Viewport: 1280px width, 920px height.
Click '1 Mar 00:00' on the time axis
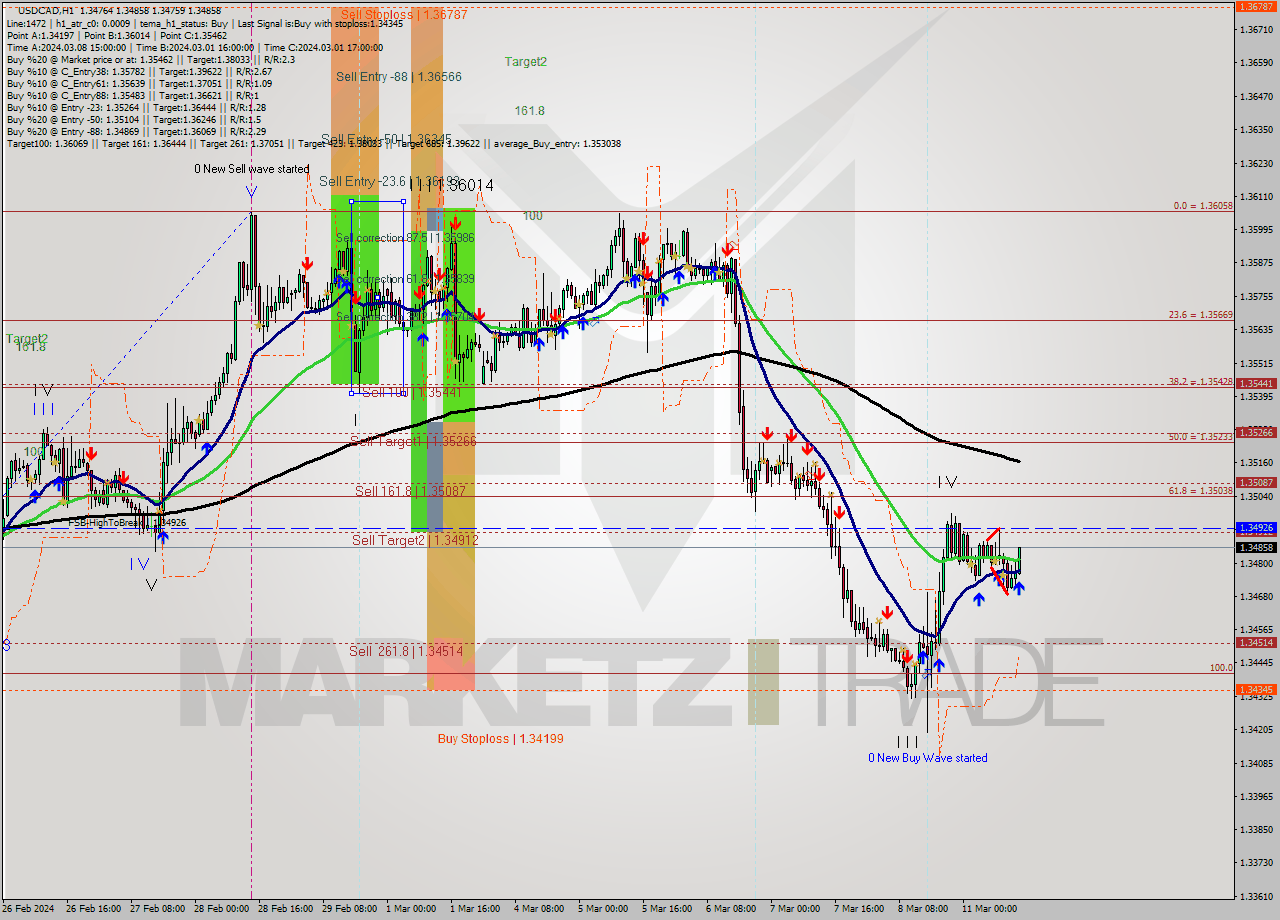click(x=411, y=909)
